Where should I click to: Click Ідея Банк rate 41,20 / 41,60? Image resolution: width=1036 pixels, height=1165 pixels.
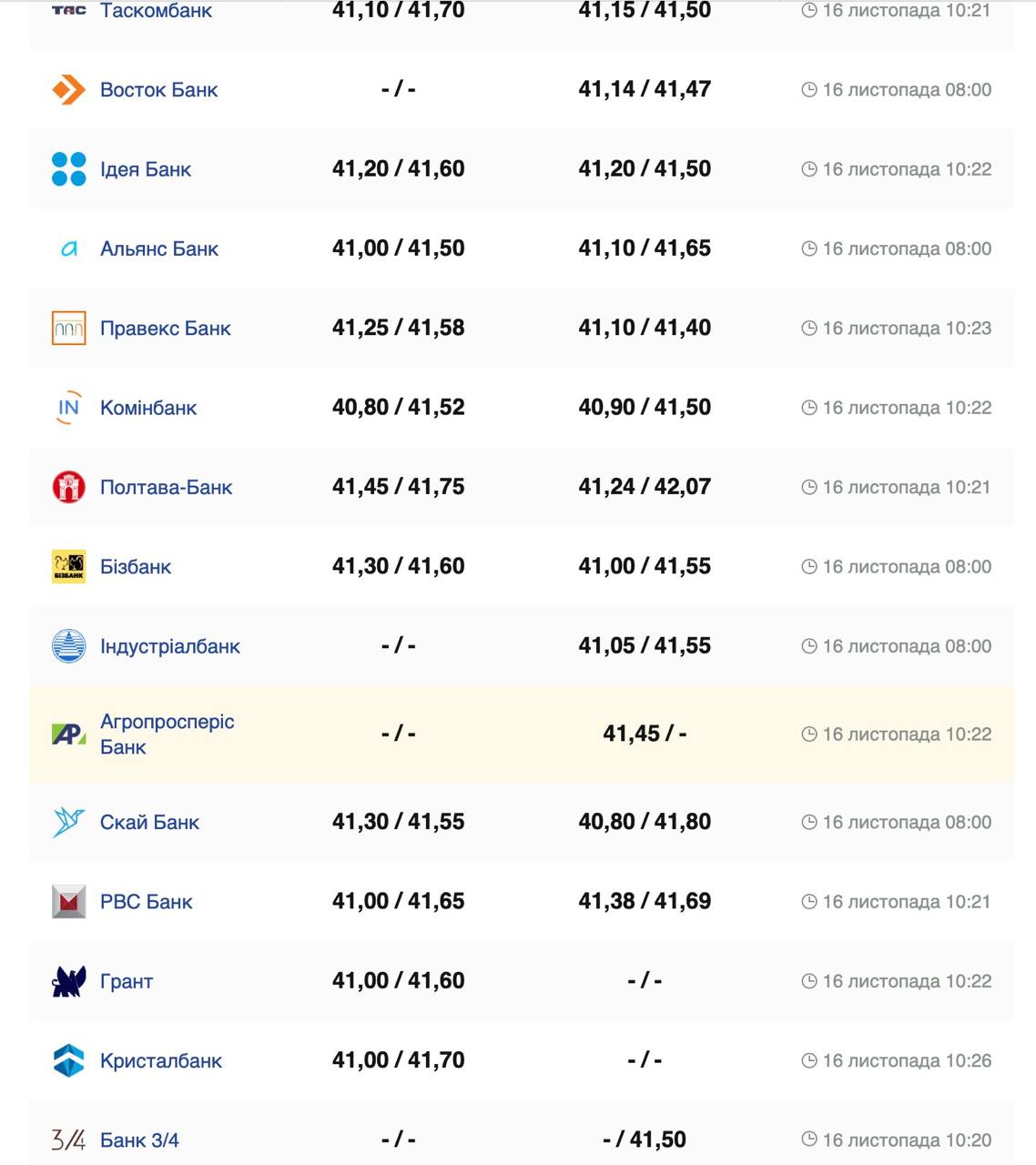[398, 169]
